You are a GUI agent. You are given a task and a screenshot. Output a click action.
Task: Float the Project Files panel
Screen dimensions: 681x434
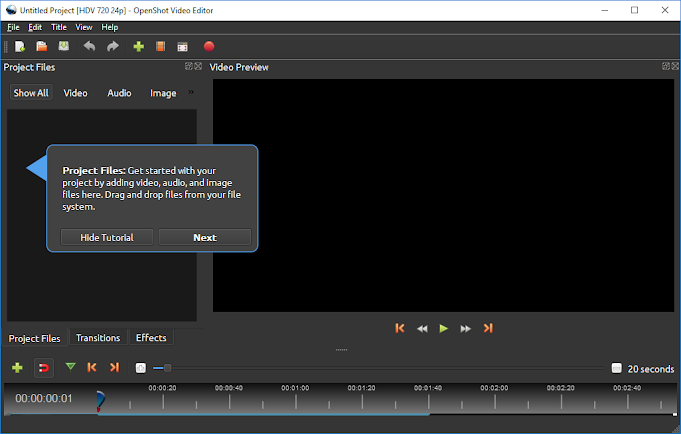tap(189, 66)
